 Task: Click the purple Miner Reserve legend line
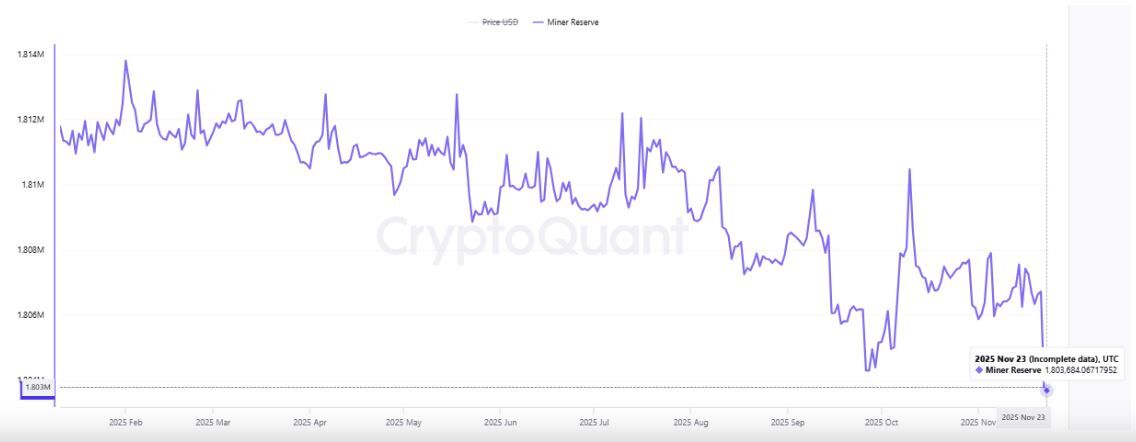(x=538, y=22)
